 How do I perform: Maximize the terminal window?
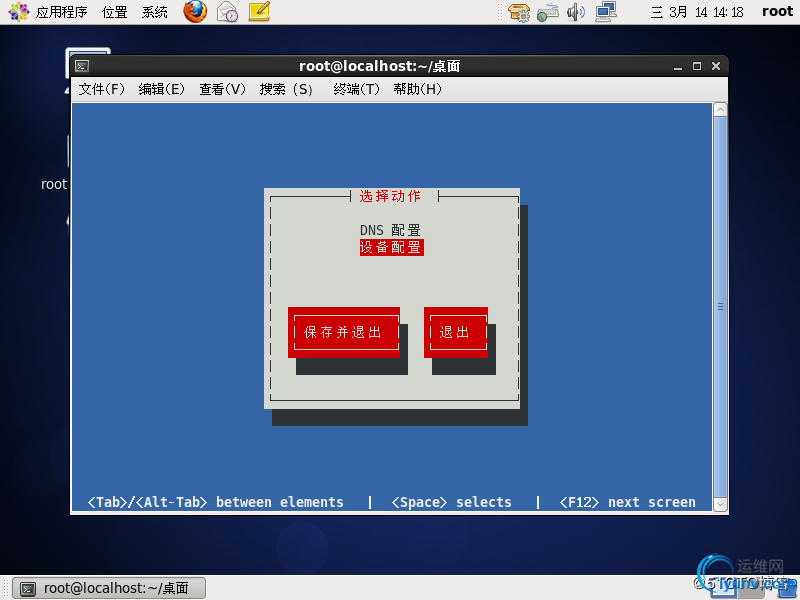[697, 66]
